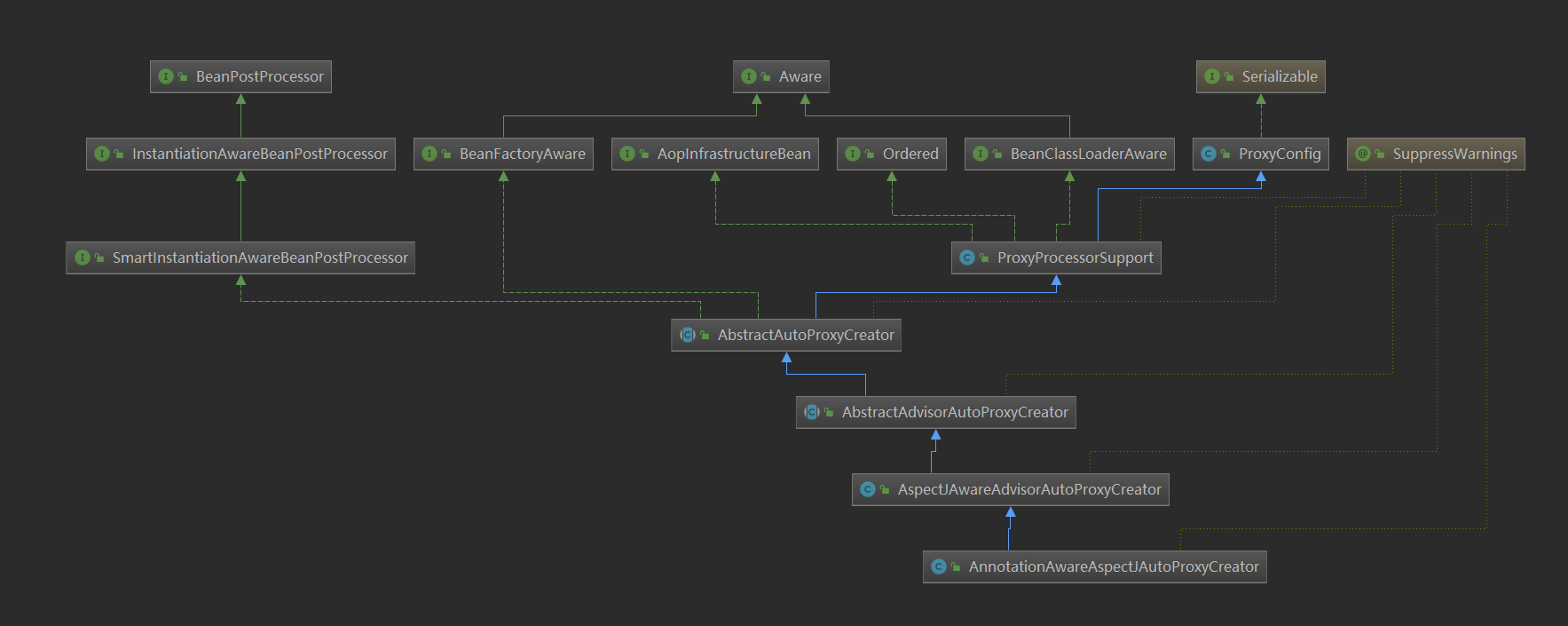Click the abstract class icon beside AbstractAutoProxyCreator
The image size is (1568, 626).
pos(687,335)
